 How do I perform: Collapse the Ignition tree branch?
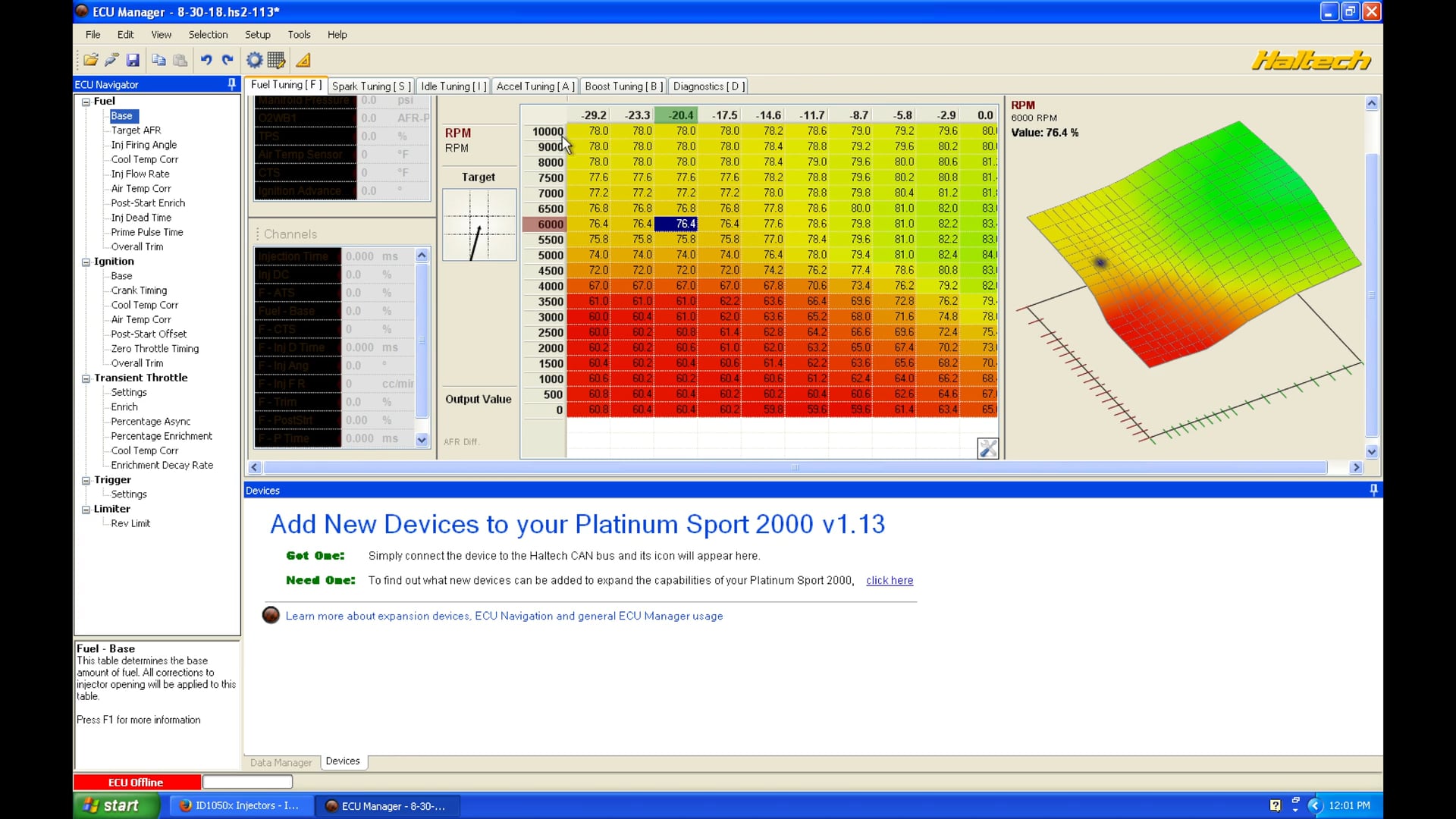[86, 261]
